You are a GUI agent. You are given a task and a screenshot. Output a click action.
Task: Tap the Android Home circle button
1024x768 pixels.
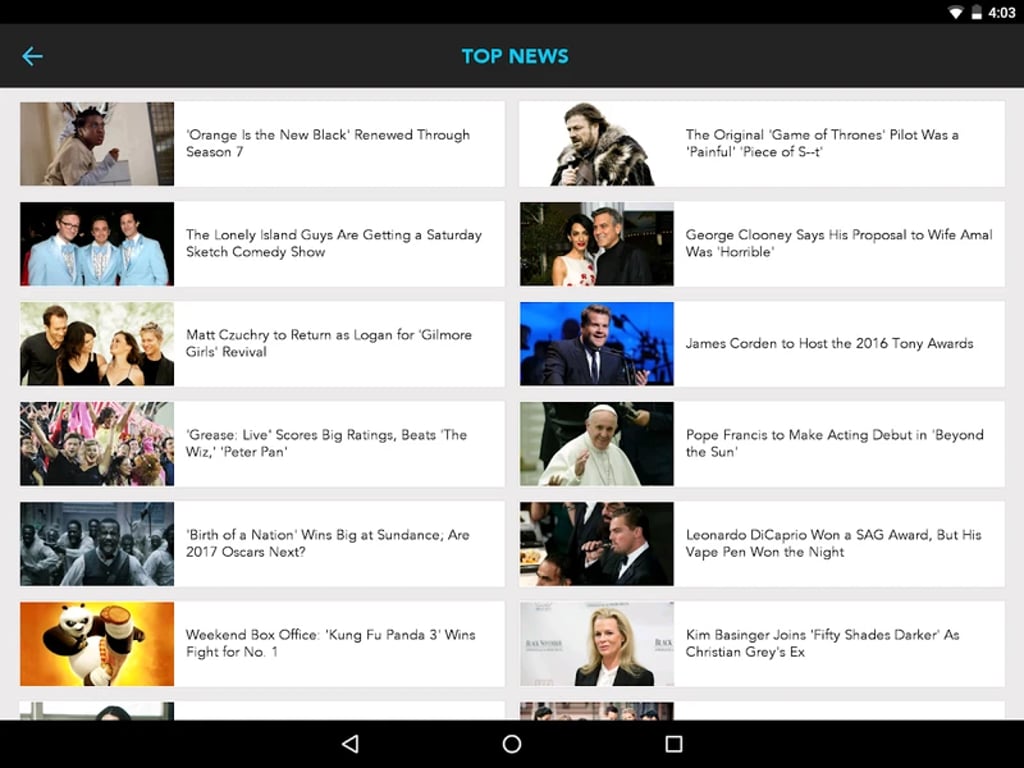tap(512, 744)
